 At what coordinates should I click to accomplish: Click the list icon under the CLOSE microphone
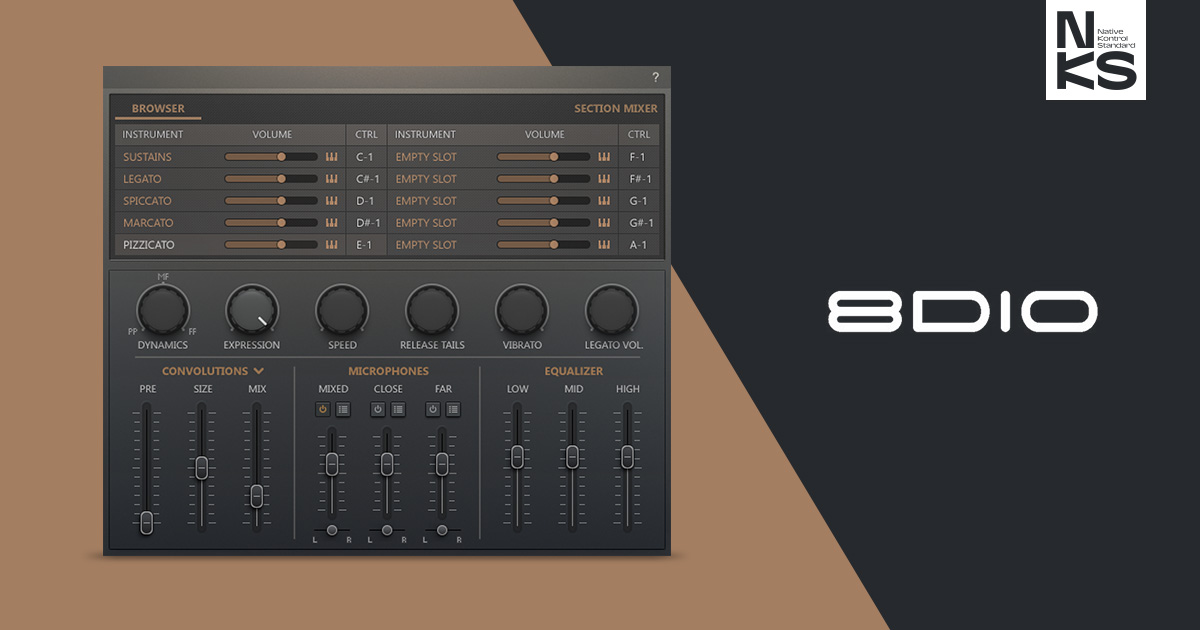(x=396, y=409)
